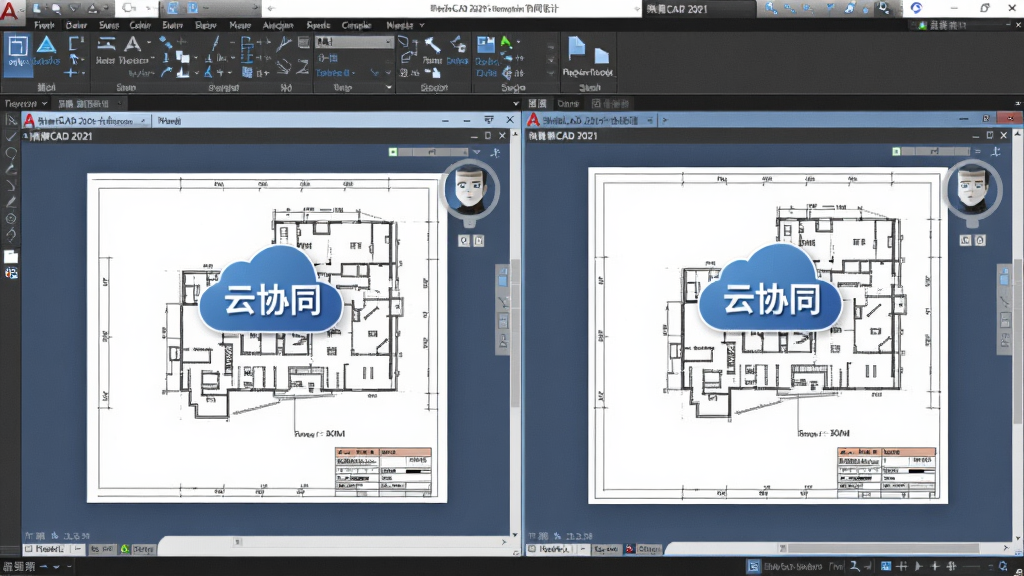Image resolution: width=1024 pixels, height=576 pixels.
Task: Open the last ribbon tab before the arrow
Action: 400,25
